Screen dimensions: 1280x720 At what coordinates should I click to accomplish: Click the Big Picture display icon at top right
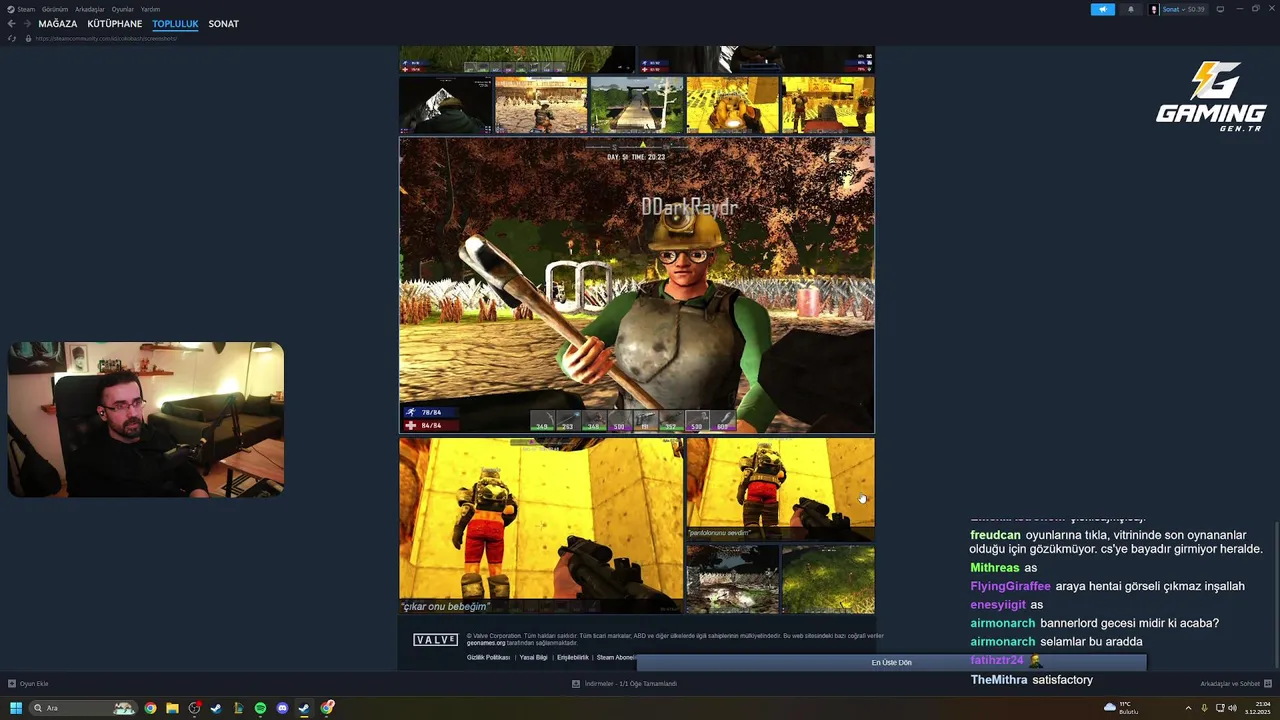(1220, 9)
